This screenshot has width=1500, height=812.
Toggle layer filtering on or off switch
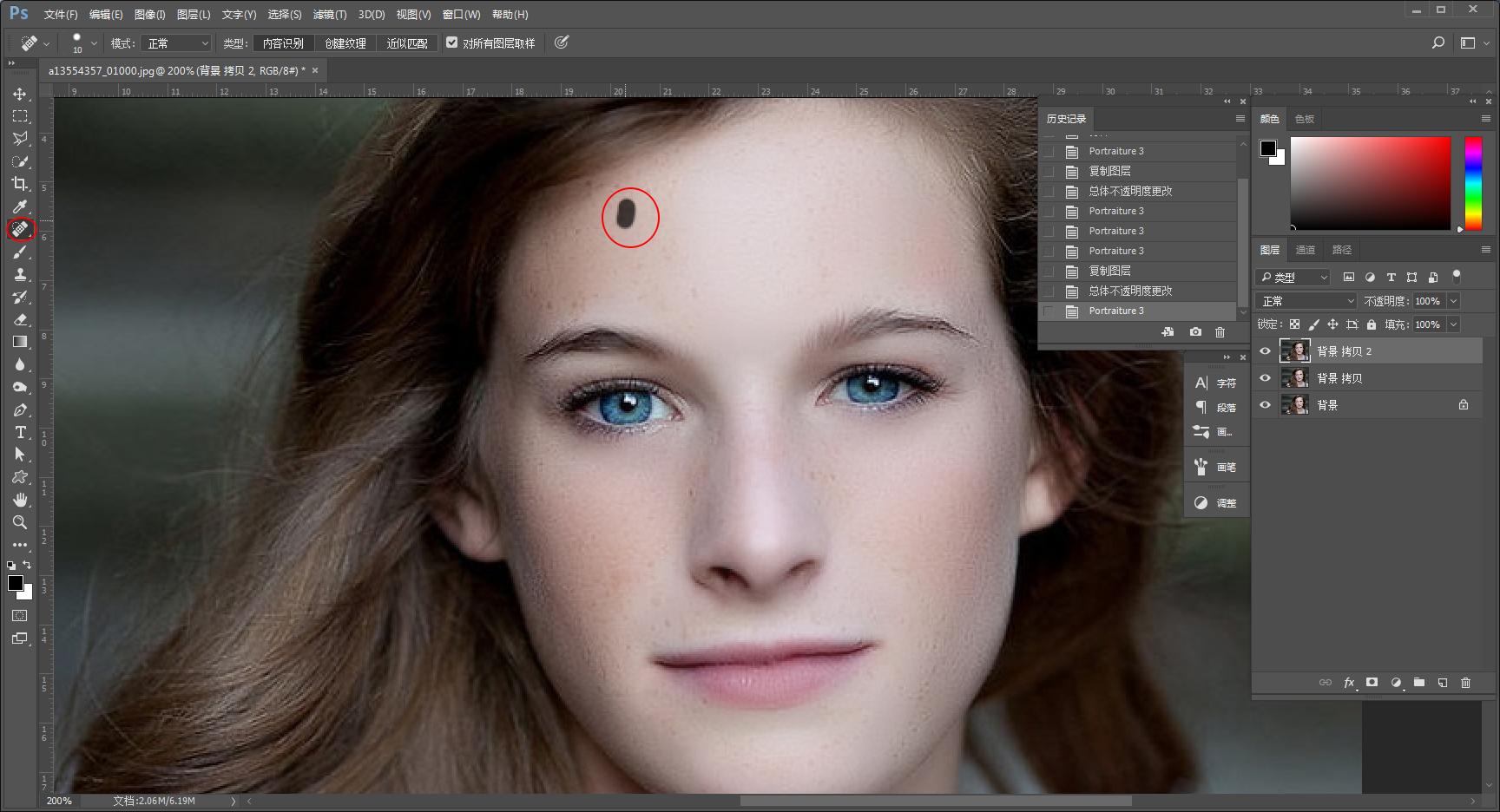tap(1457, 276)
